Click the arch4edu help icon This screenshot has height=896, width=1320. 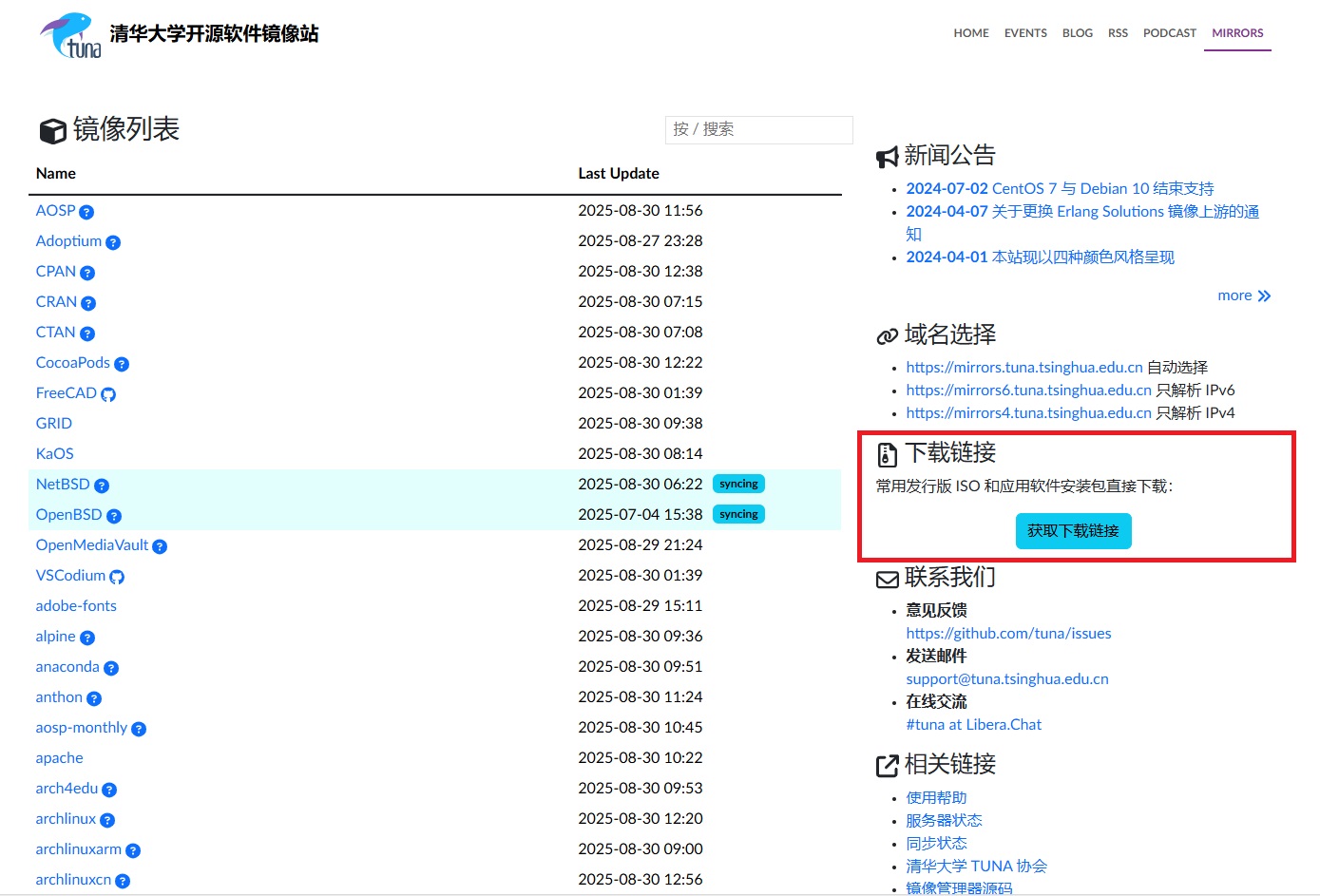[109, 790]
